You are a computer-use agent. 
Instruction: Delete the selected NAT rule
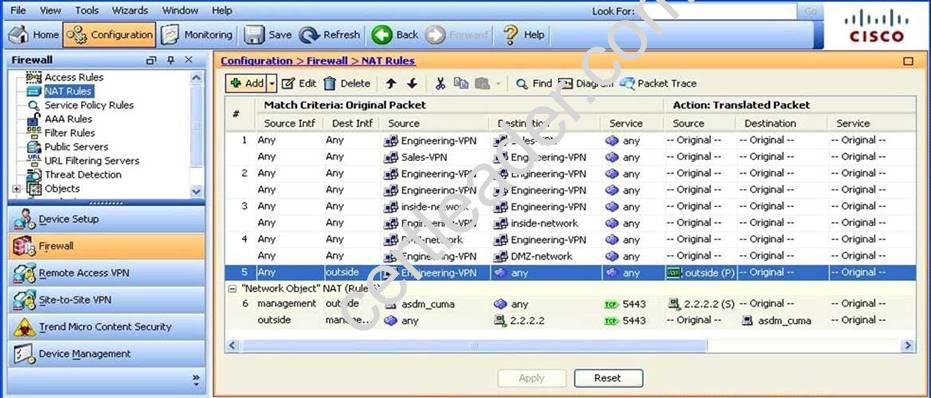click(347, 84)
